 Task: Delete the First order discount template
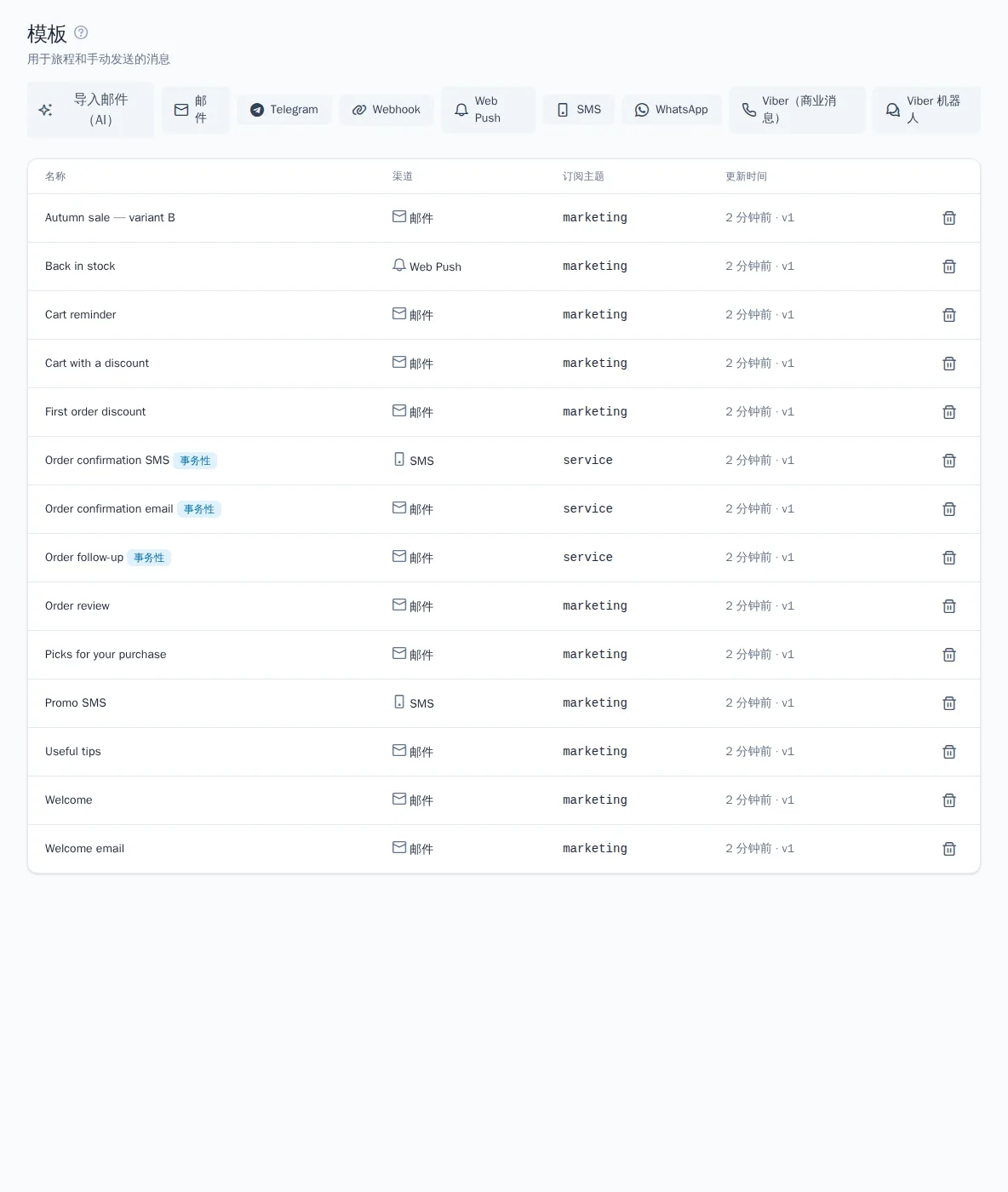(949, 412)
